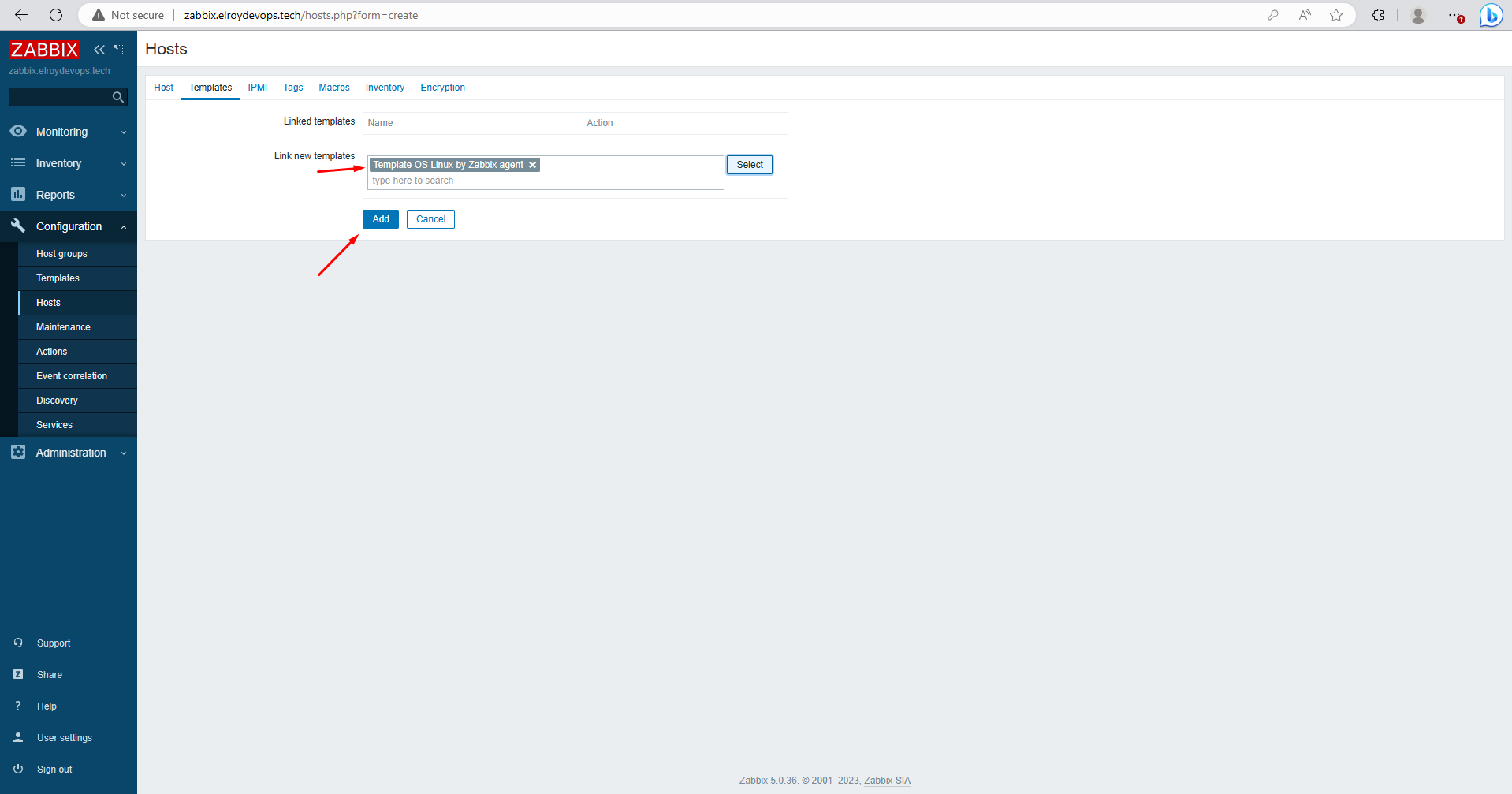Viewport: 1512px width, 794px height.
Task: Click the Support link text
Action: (54, 643)
